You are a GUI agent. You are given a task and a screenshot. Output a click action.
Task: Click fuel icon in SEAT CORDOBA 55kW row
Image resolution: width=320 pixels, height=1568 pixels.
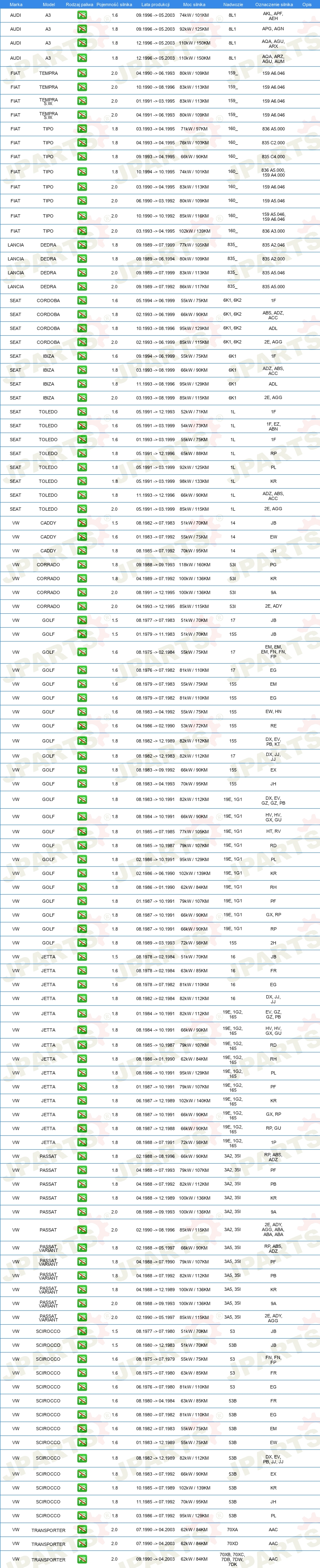pyautogui.click(x=82, y=301)
